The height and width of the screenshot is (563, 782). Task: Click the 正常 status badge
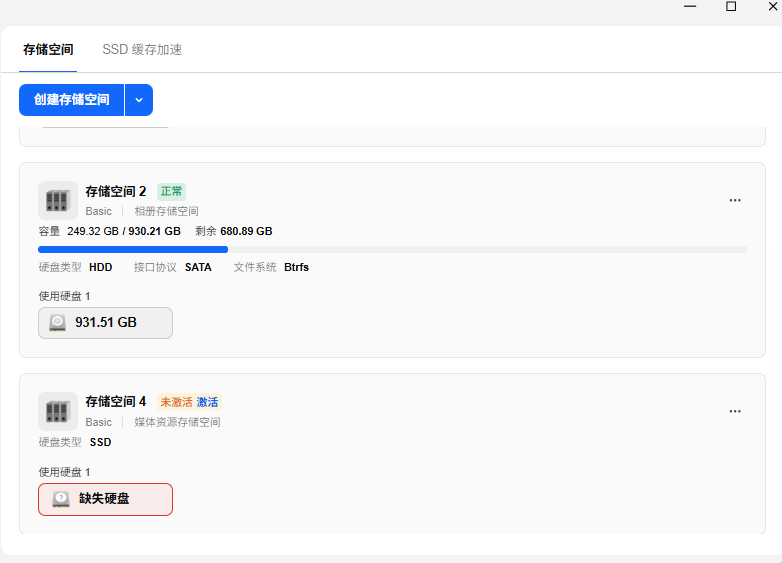point(172,191)
